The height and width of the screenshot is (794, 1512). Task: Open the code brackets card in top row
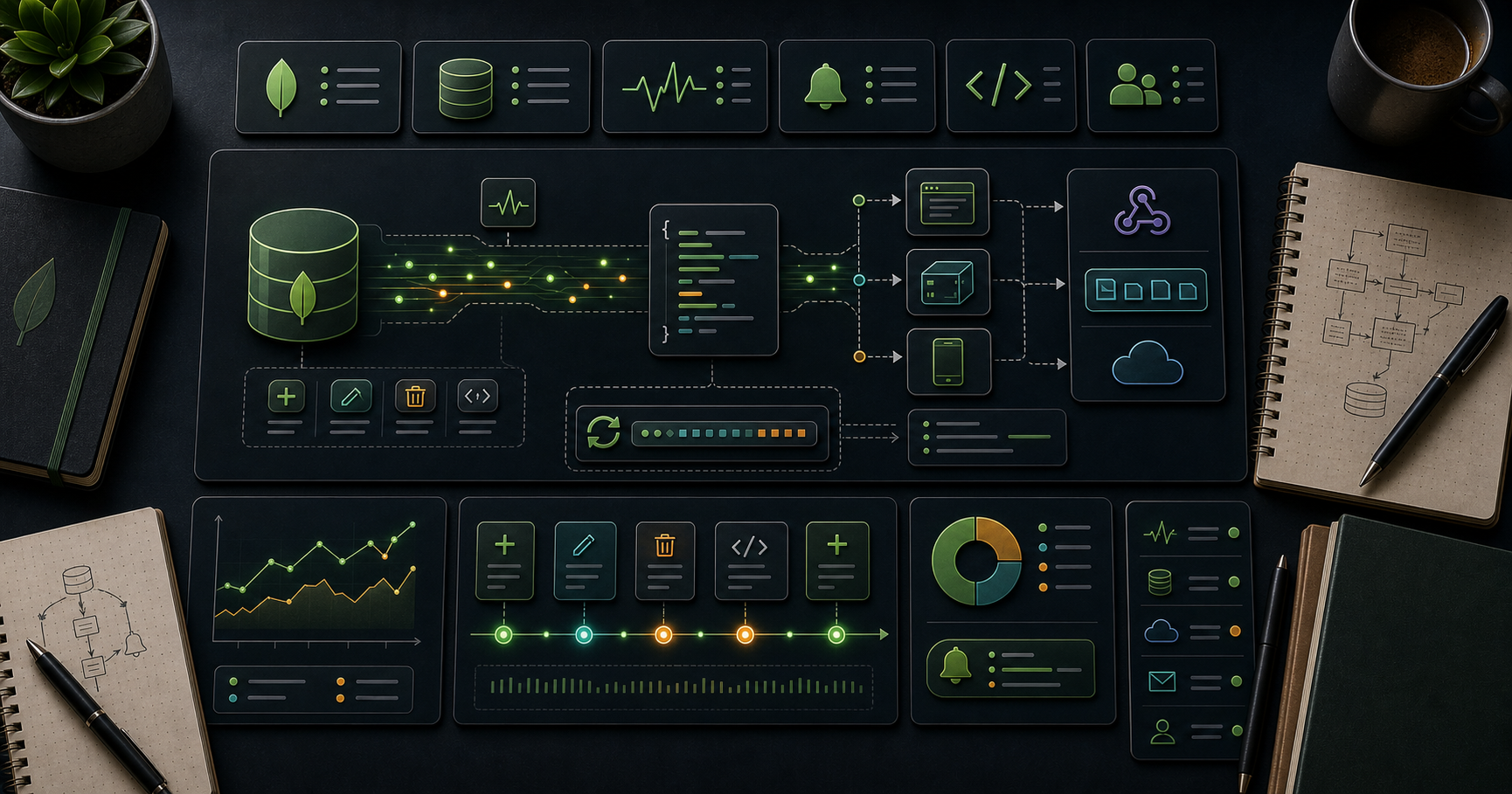[1011, 86]
